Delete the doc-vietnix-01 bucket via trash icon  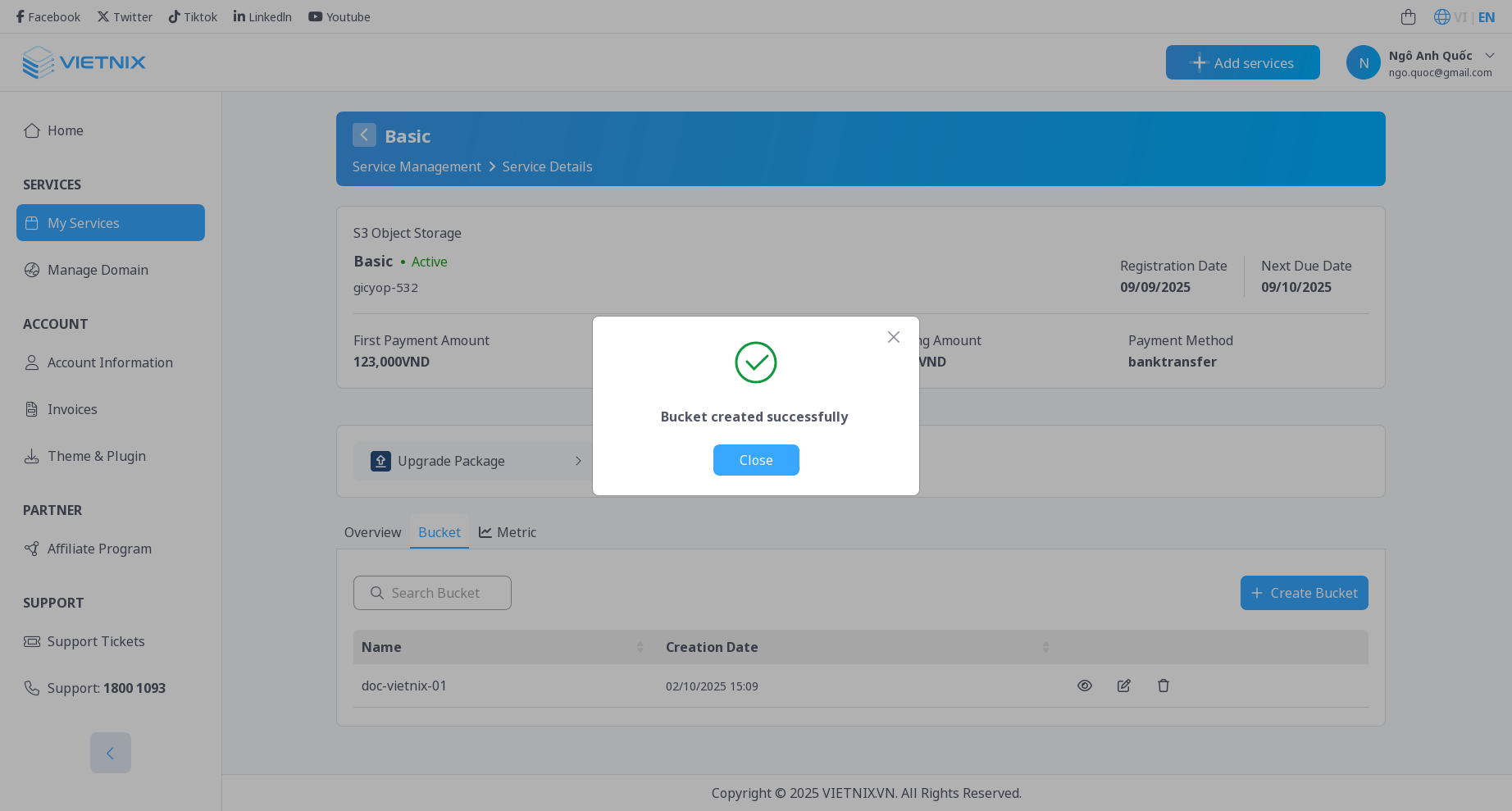(x=1163, y=686)
